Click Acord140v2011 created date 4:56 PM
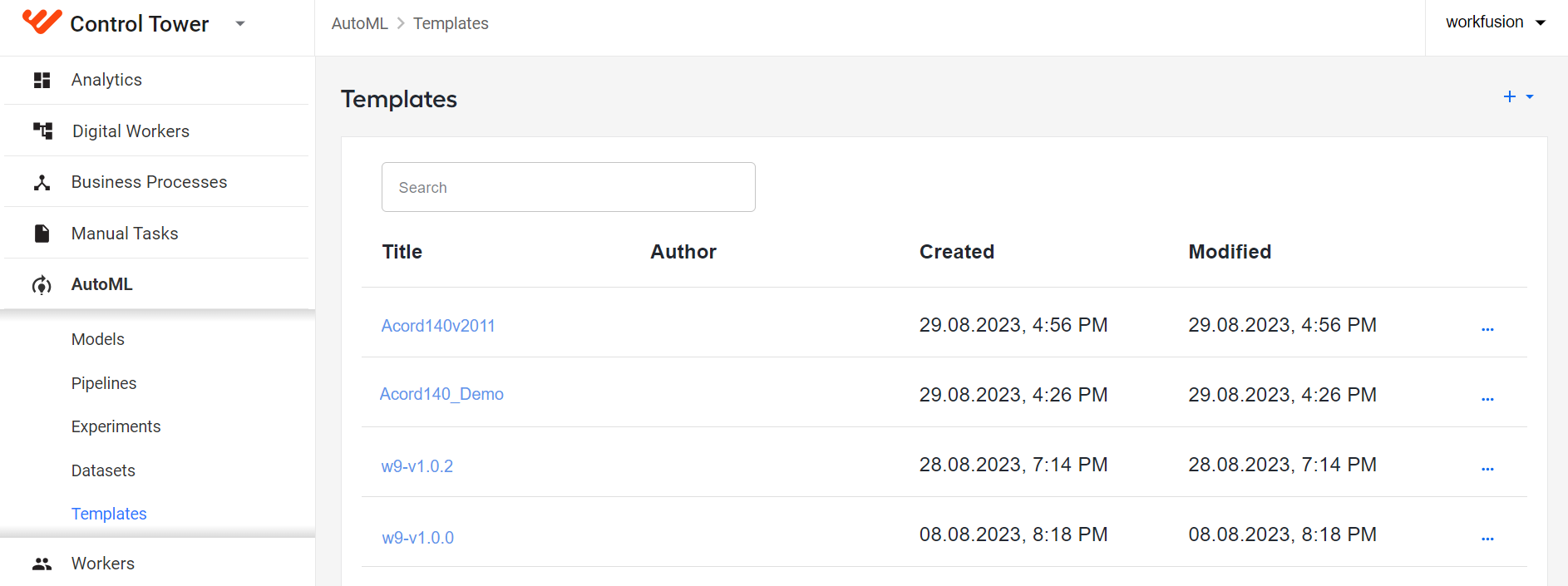 pos(1013,325)
